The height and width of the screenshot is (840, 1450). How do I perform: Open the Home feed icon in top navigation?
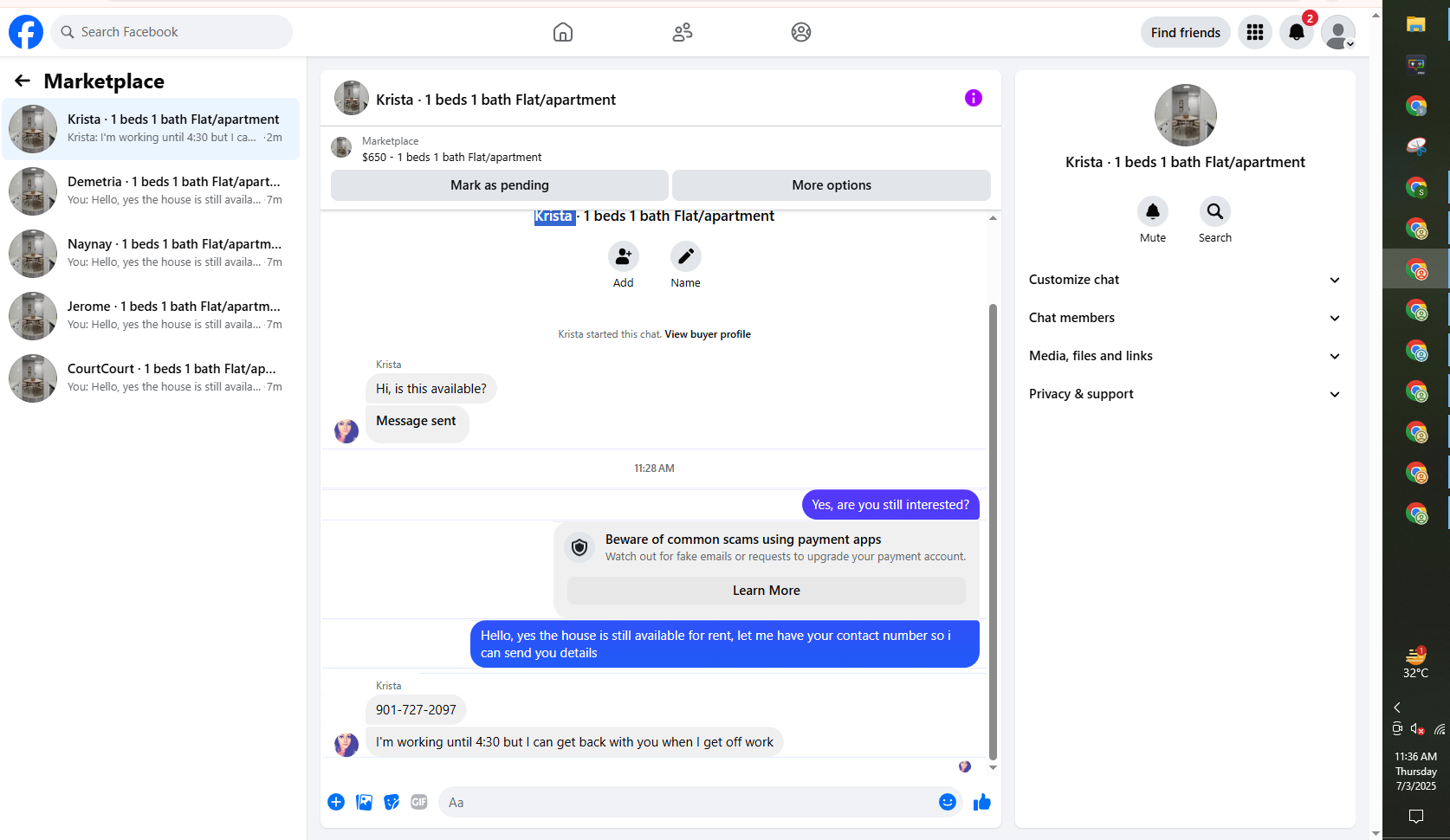coord(563,32)
